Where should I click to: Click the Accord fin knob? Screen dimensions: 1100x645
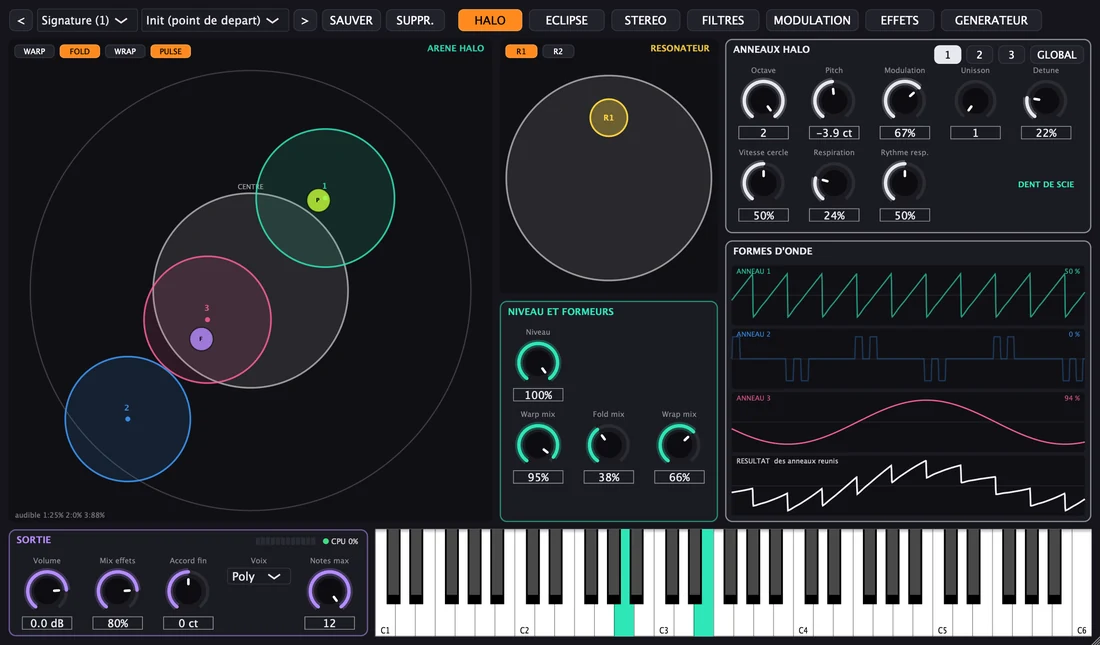coord(188,591)
